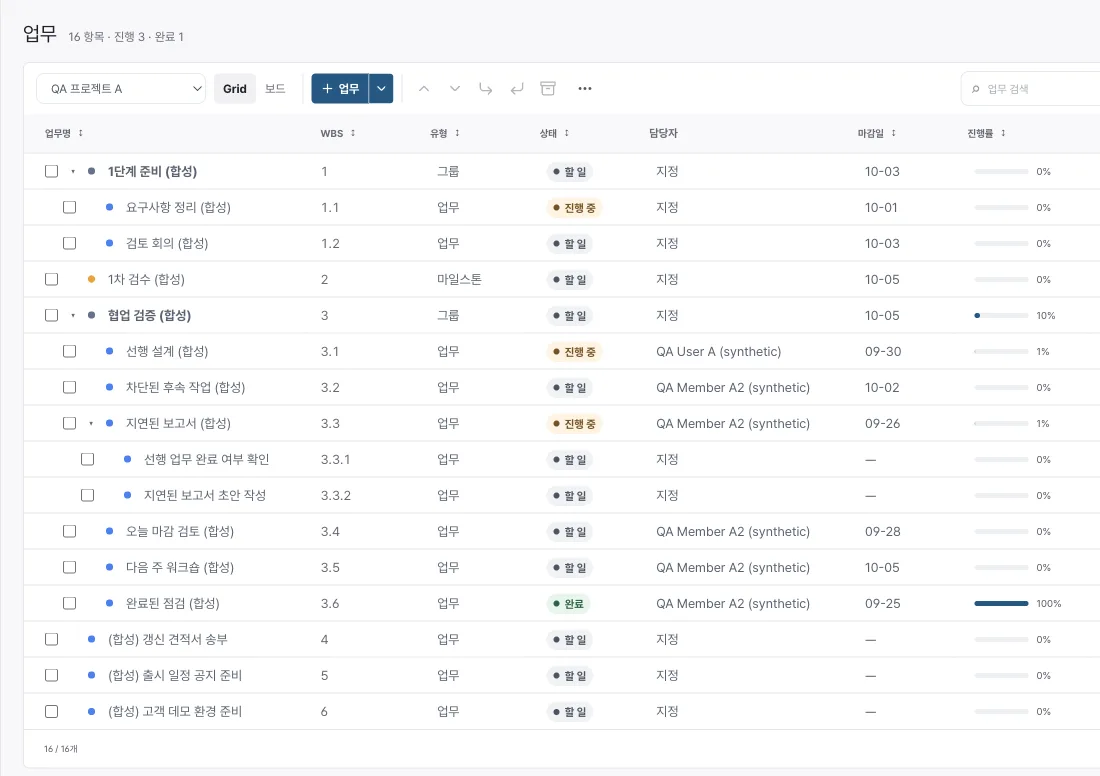Open the 지연된 보고서 초안 작성 task

[205, 495]
